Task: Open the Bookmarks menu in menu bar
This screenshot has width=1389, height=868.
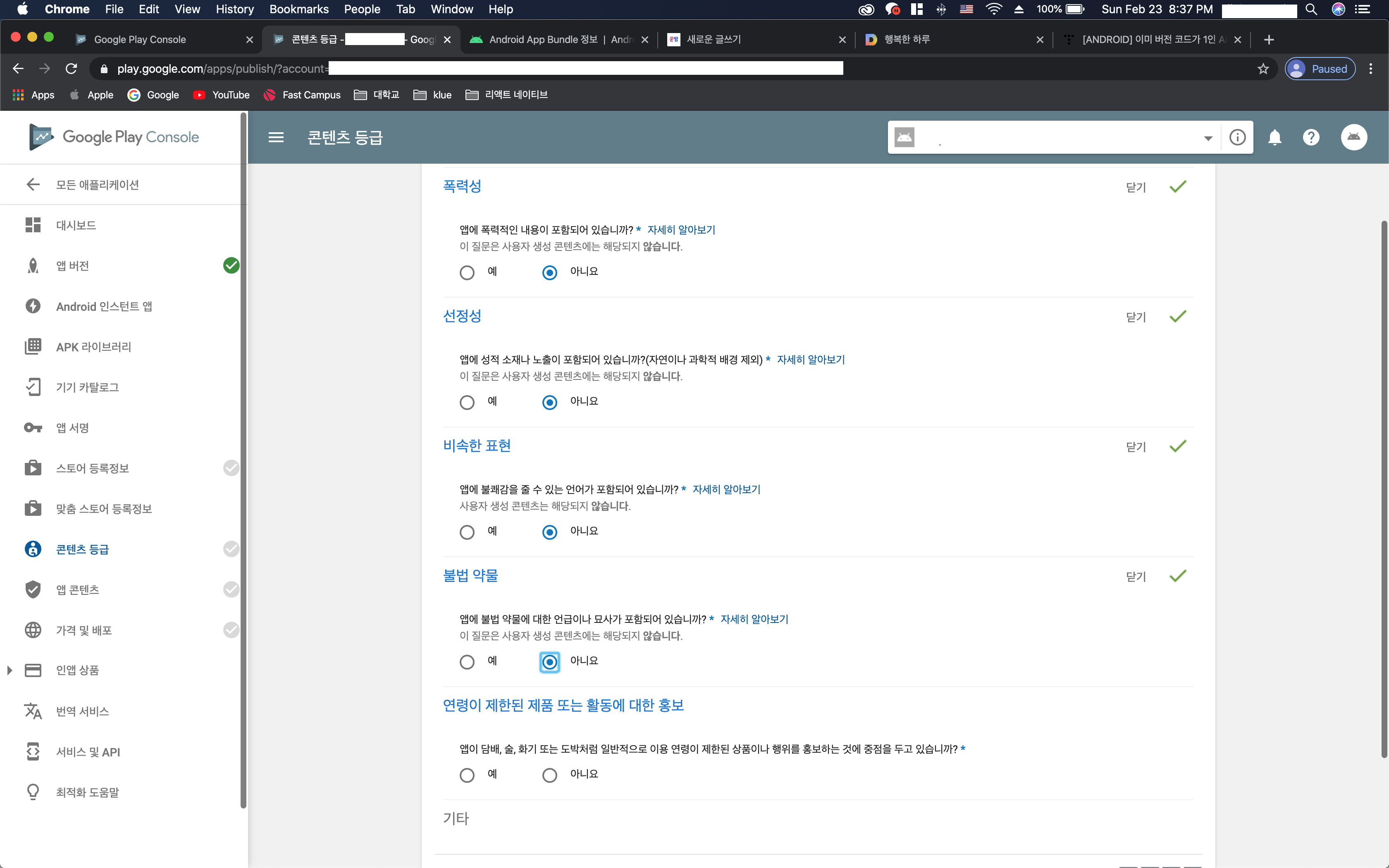Action: [298, 9]
